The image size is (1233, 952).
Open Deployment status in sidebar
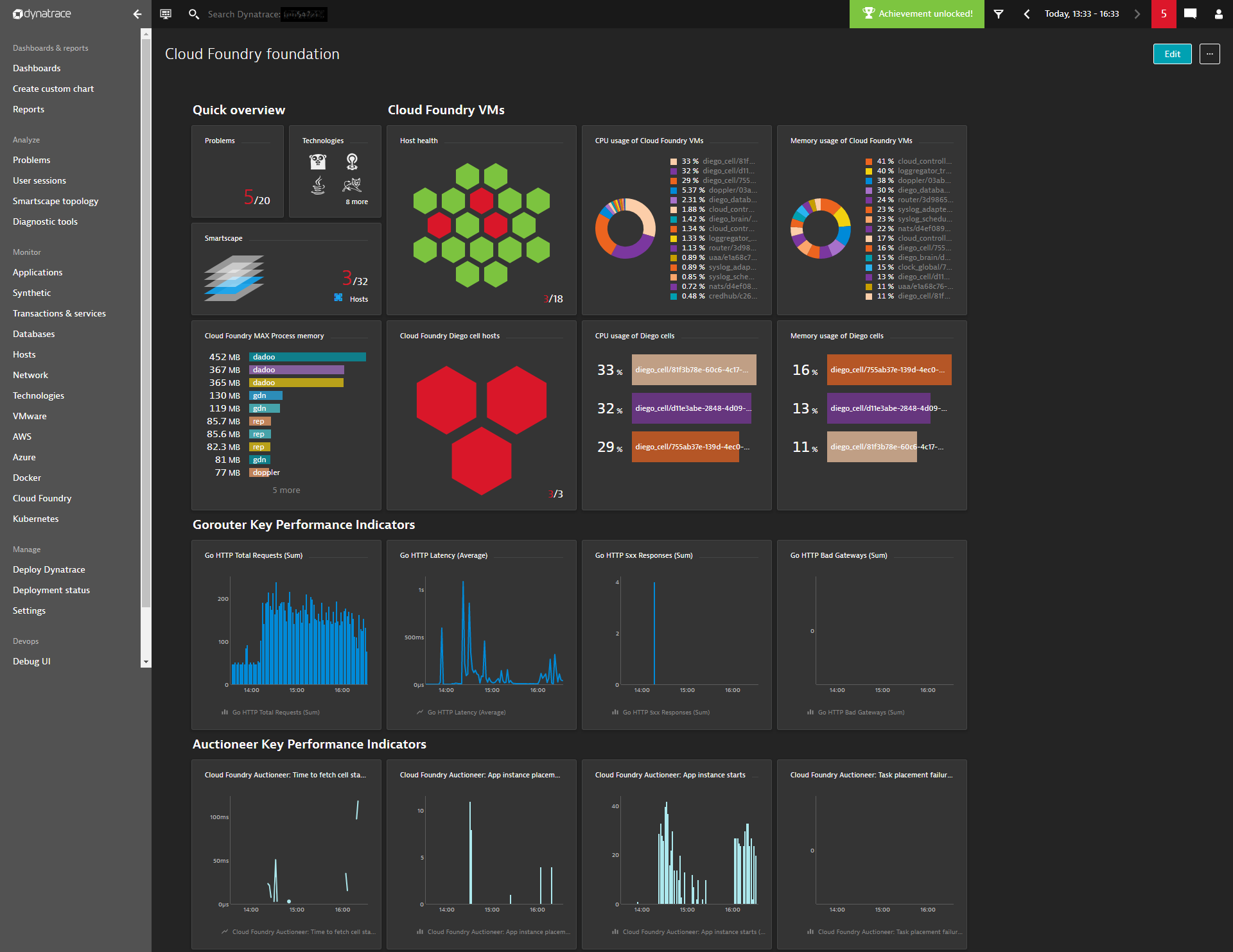51,590
